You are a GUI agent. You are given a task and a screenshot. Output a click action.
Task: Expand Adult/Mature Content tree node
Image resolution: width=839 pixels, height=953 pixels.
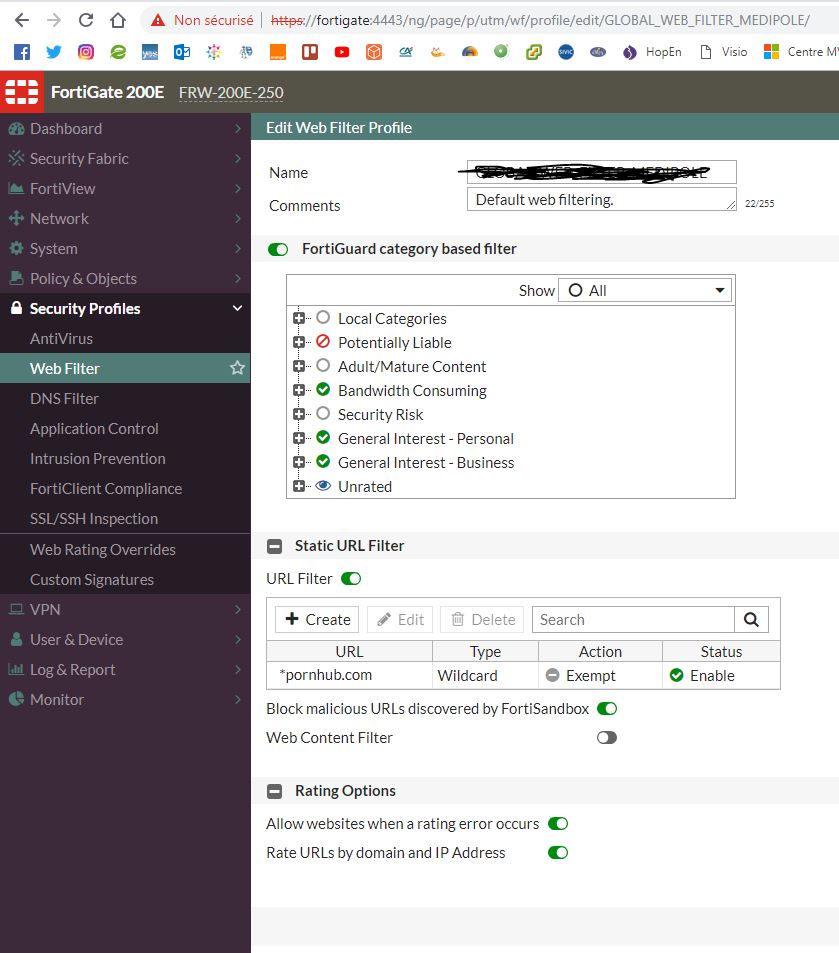coord(299,366)
